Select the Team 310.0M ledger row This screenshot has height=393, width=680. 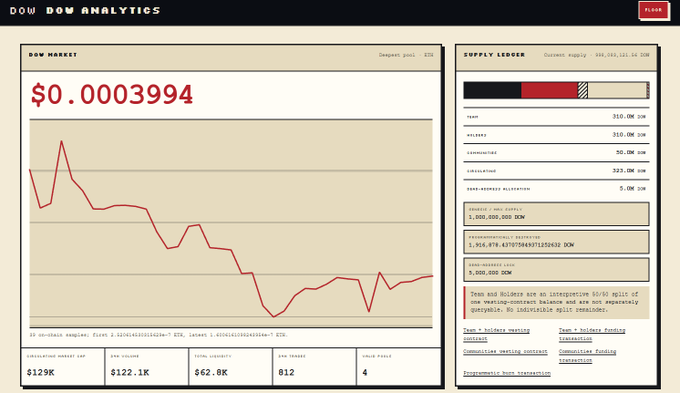(556, 117)
